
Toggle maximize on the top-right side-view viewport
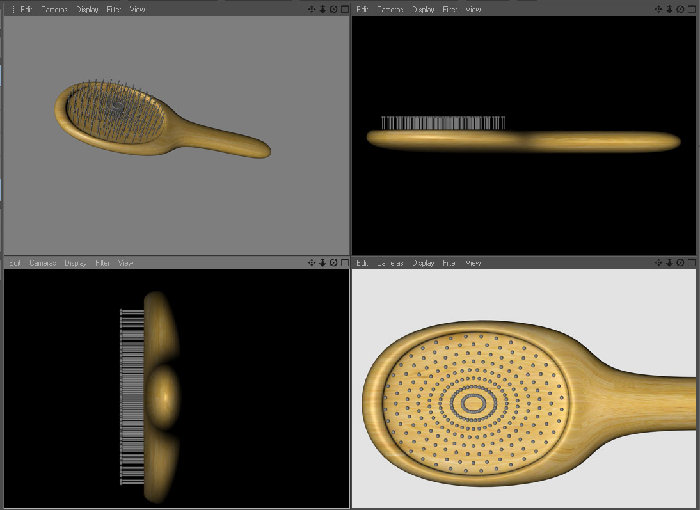[692, 9]
